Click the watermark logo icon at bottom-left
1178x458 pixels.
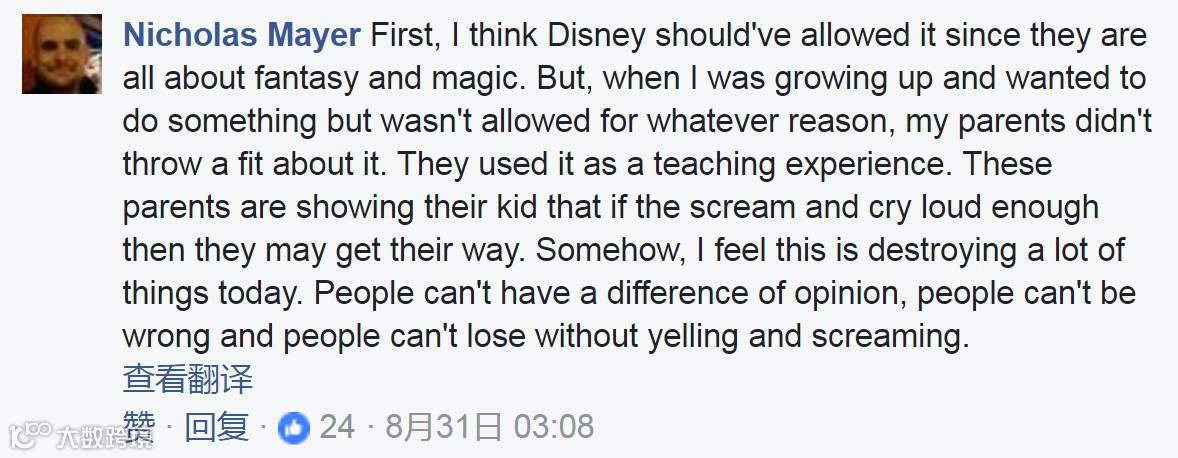[29, 433]
